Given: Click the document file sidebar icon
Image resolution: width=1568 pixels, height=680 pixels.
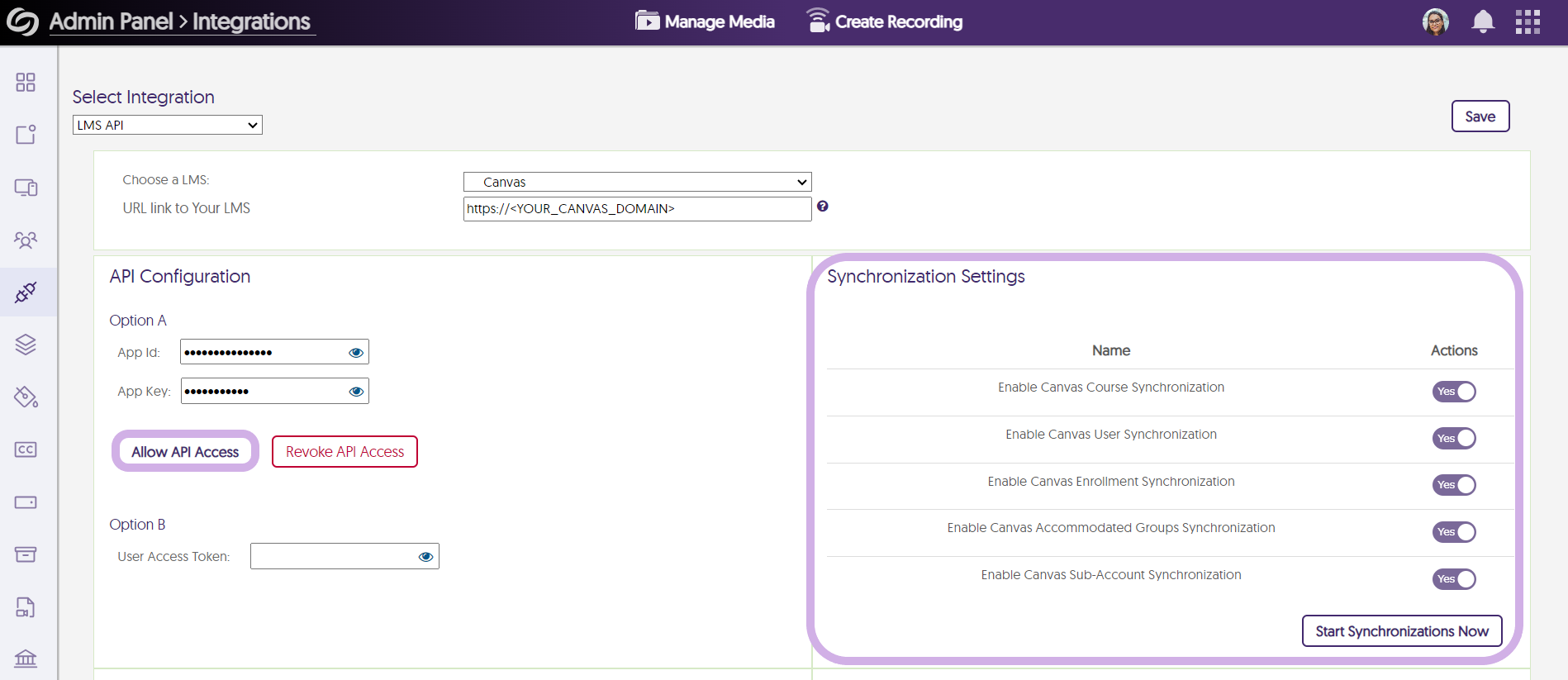Looking at the screenshot, I should pyautogui.click(x=26, y=607).
